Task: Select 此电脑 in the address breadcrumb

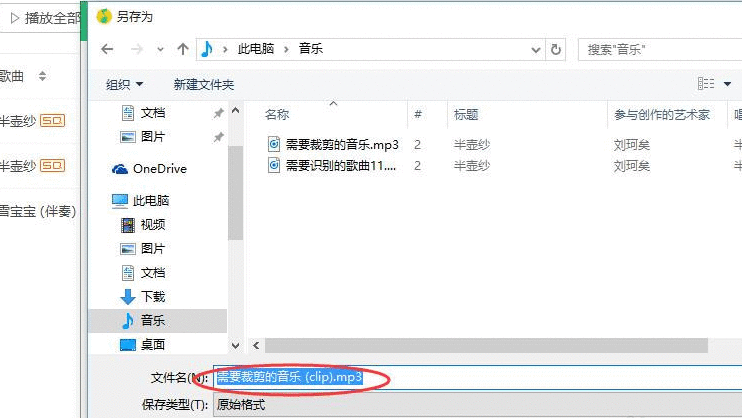Action: (256, 49)
